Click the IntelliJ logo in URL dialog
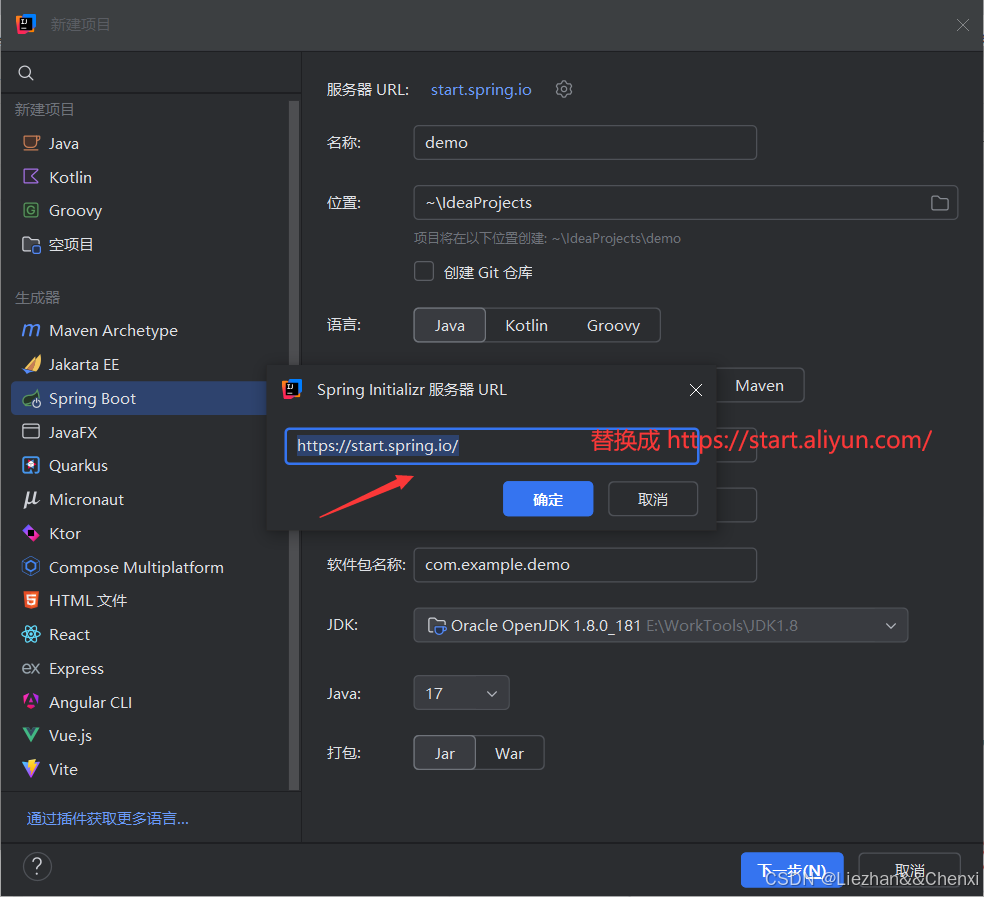Image resolution: width=984 pixels, height=897 pixels. (292, 389)
